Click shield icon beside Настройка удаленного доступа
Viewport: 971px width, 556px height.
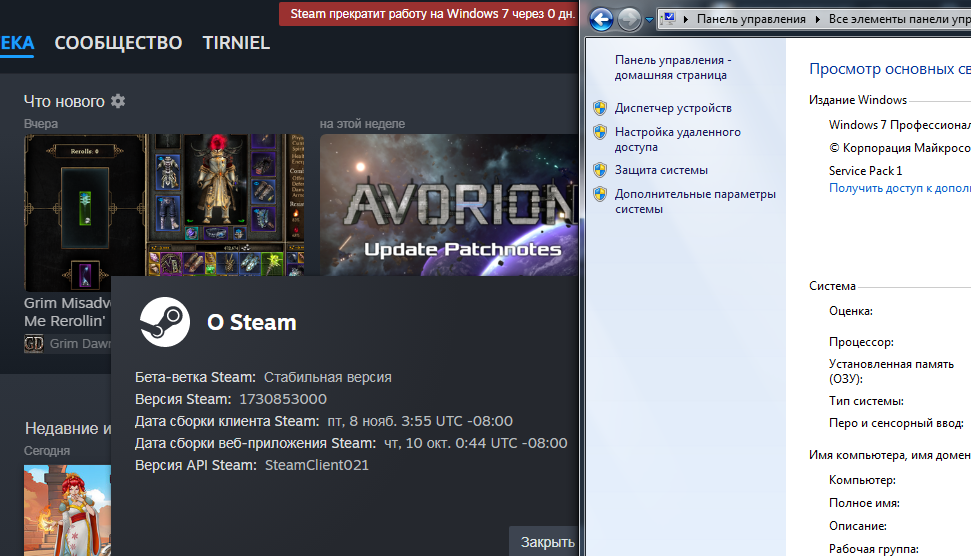point(599,132)
